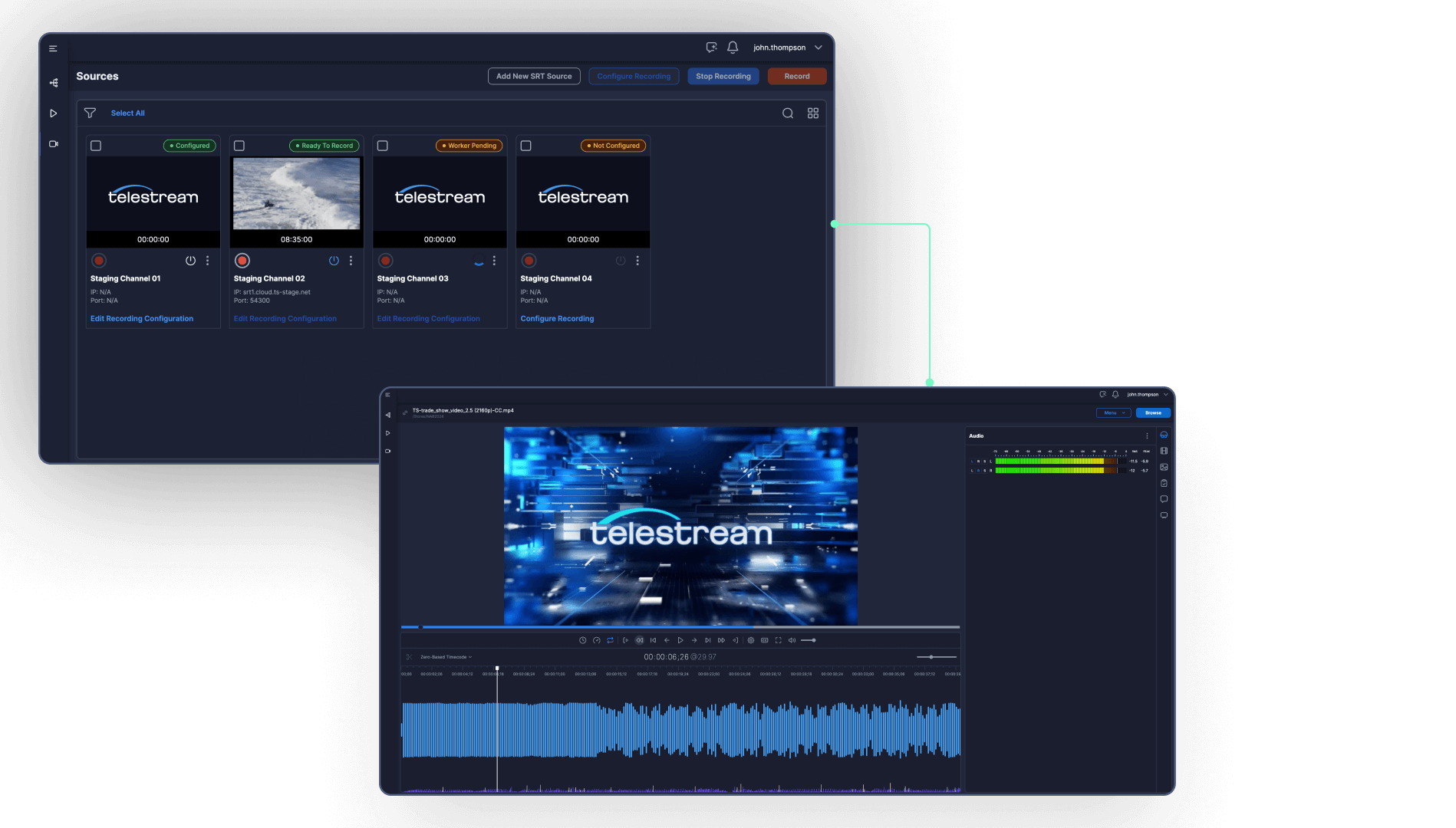This screenshot has height=828, width=1456.
Task: Open notifications bell in Sources window
Action: (733, 48)
